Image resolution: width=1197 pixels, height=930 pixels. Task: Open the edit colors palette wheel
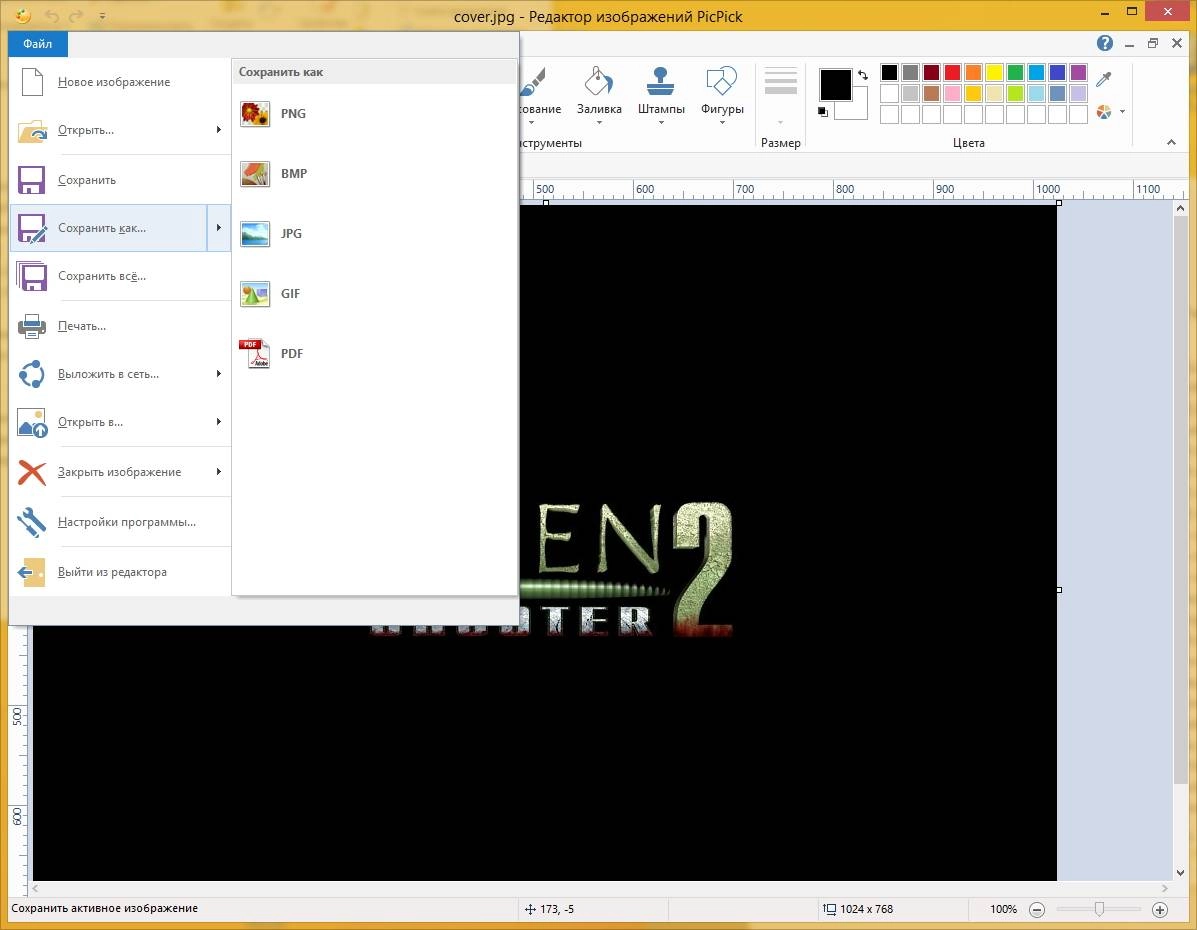[x=1104, y=112]
